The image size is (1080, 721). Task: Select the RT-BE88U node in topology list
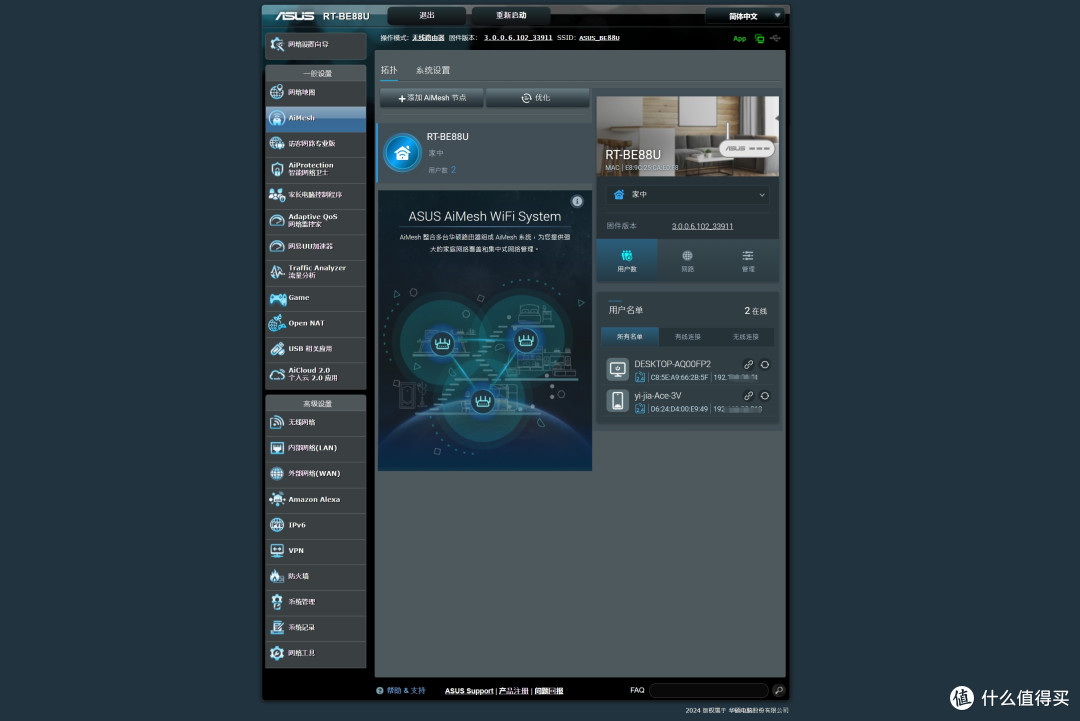pos(484,153)
